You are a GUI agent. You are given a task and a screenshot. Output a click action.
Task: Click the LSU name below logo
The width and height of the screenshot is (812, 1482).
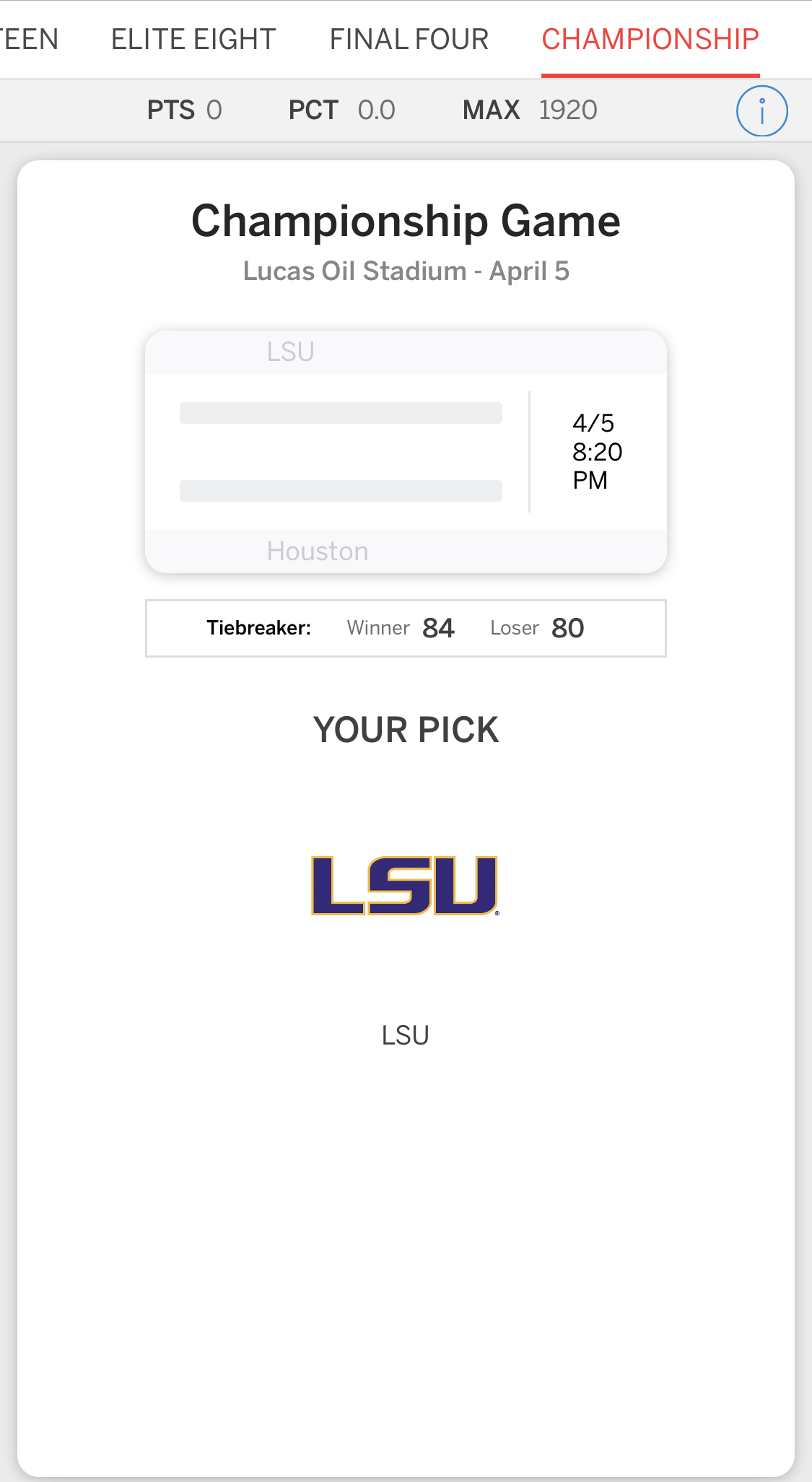(405, 1035)
